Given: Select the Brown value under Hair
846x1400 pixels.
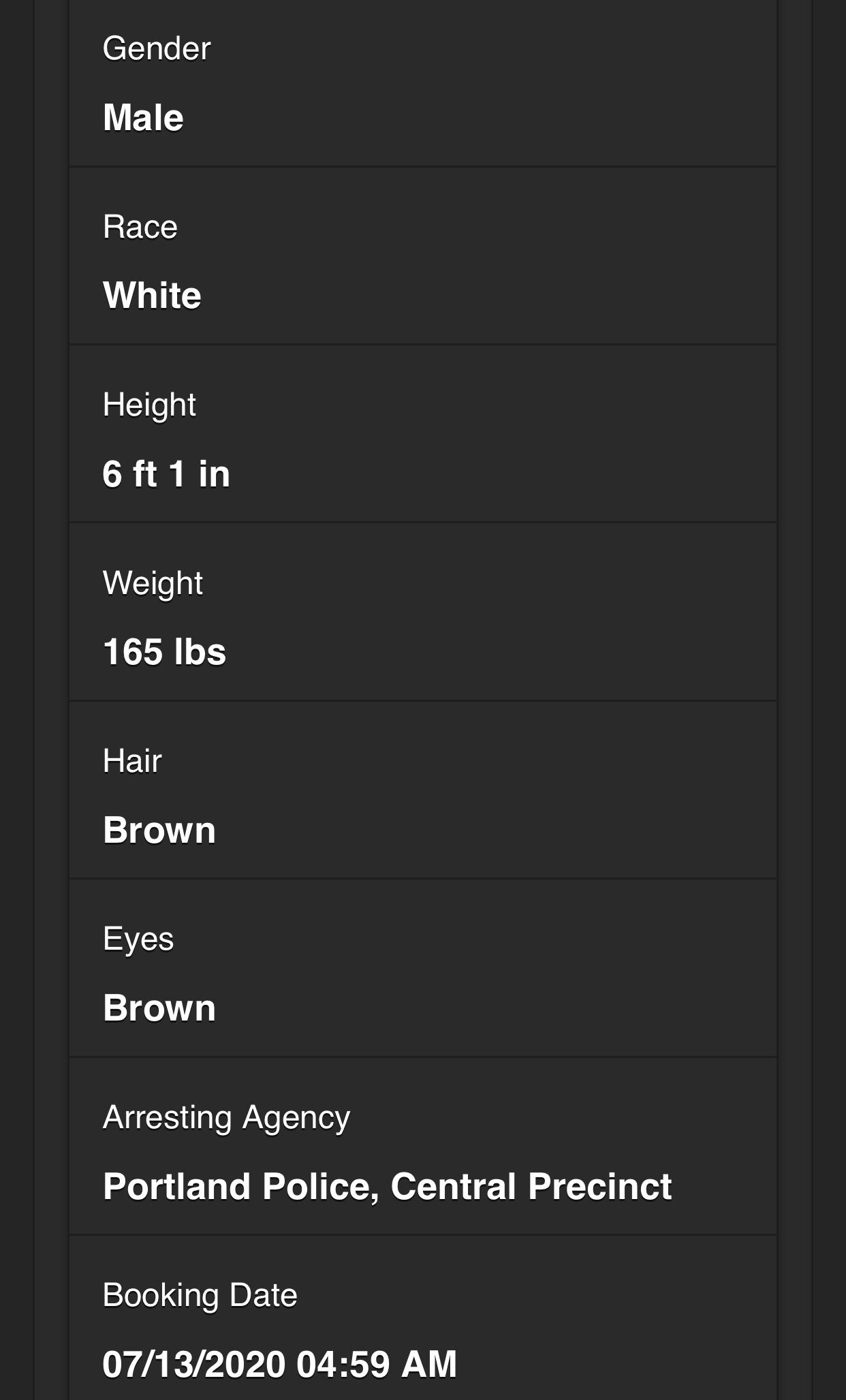Looking at the screenshot, I should 159,830.
